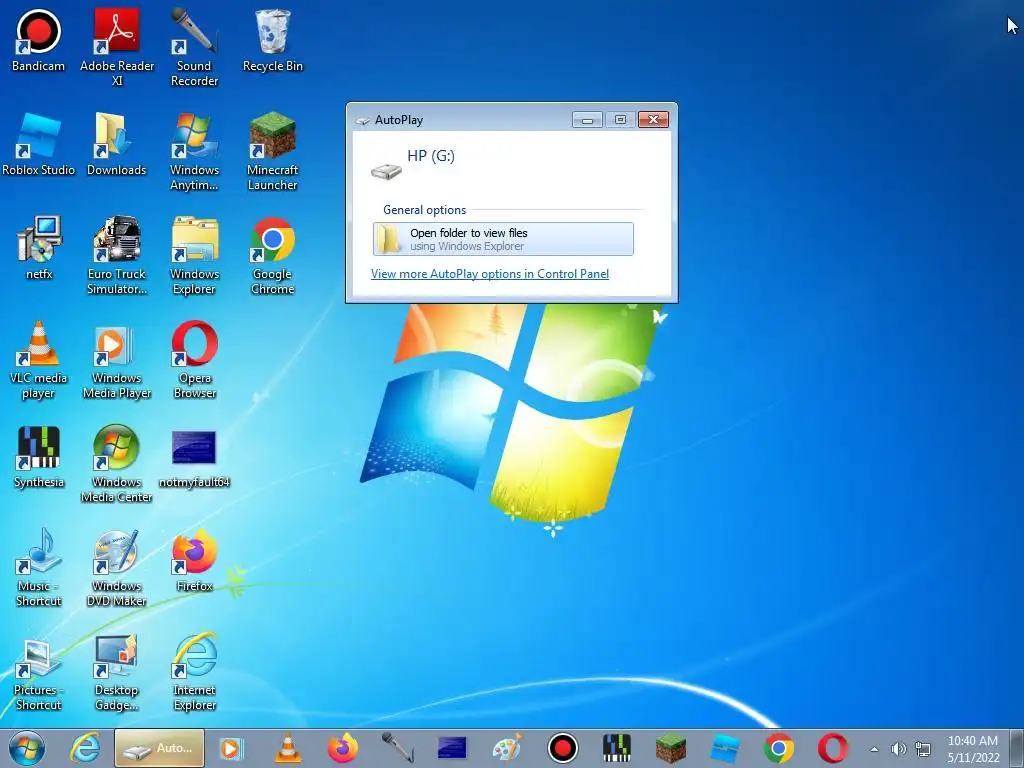
Task: Select Internet Explorer desktop shortcut
Action: tap(195, 671)
